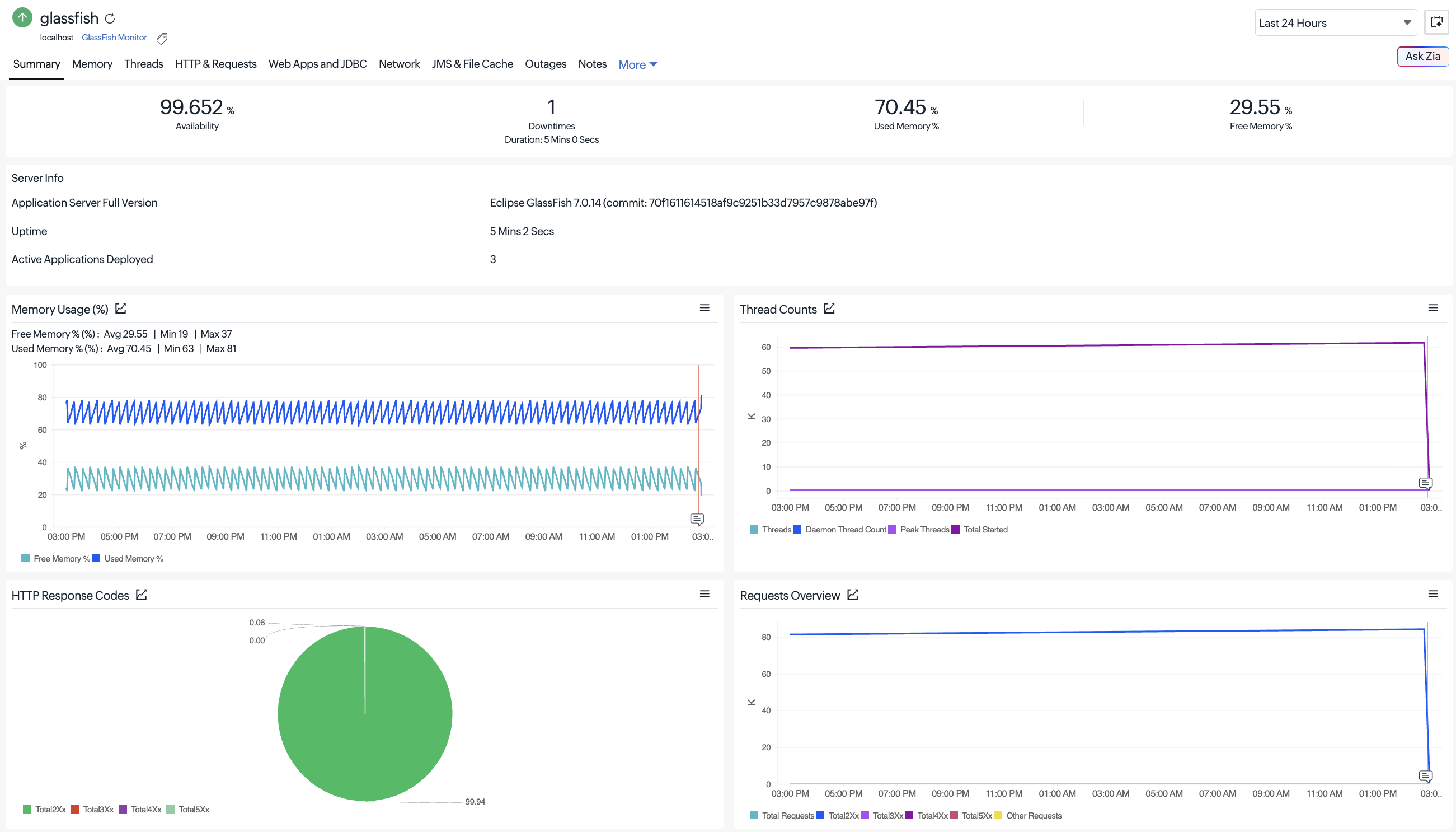The width and height of the screenshot is (1456, 832).
Task: Click the tag icon next to GlassFish Monitor
Action: (x=162, y=38)
